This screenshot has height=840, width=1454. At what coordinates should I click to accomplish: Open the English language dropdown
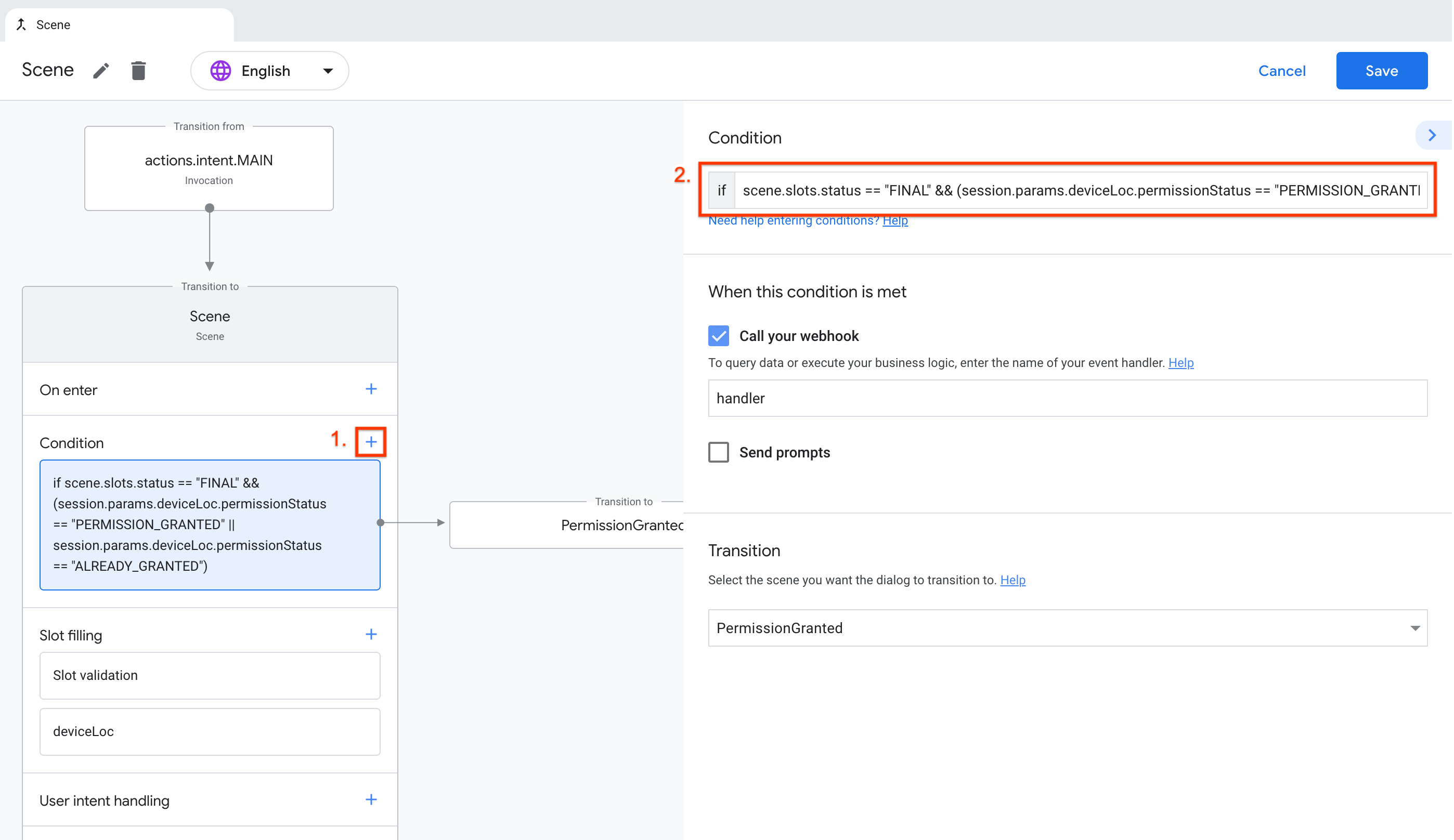click(x=327, y=71)
